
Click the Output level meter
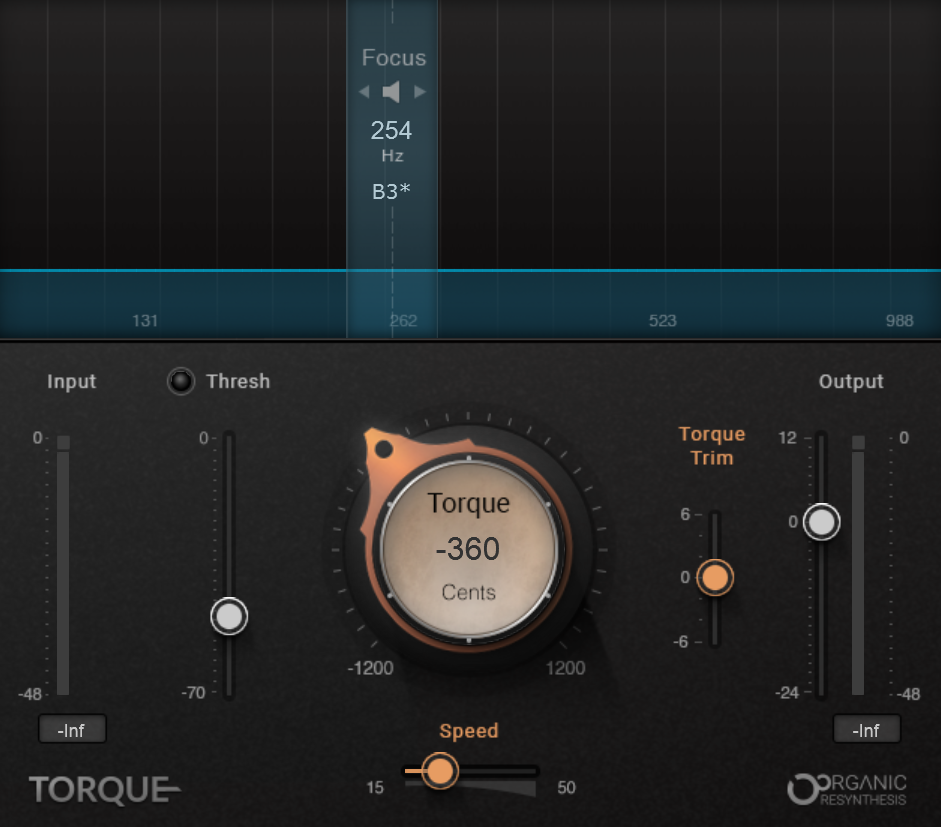click(858, 565)
